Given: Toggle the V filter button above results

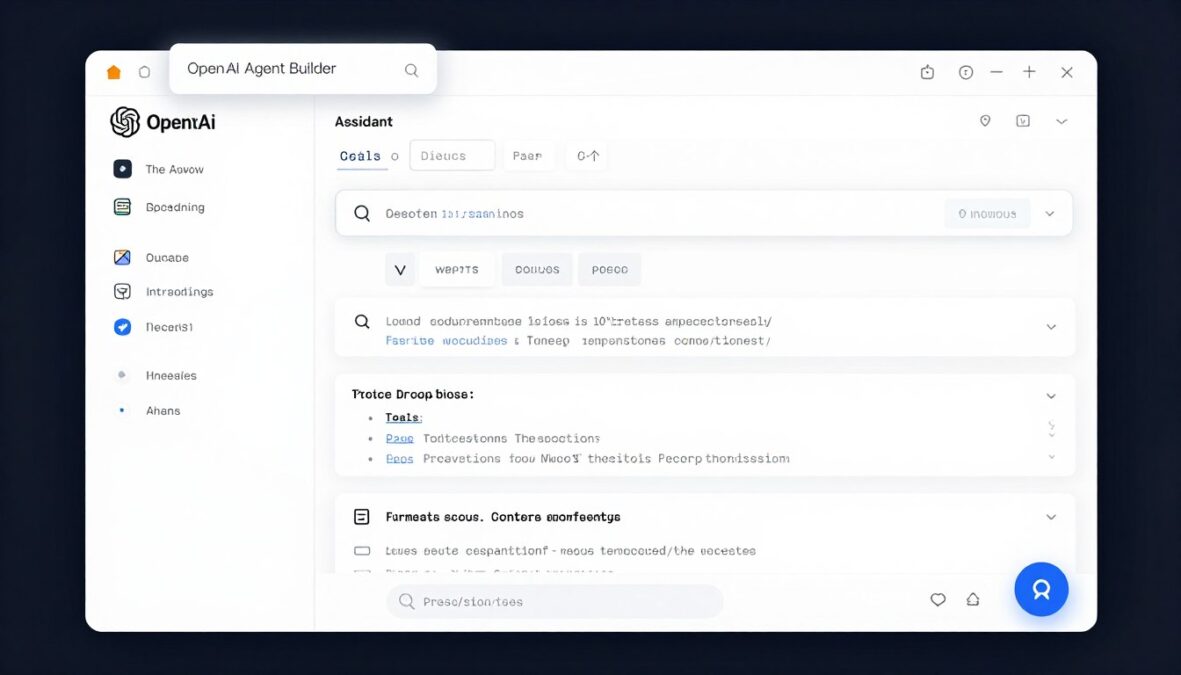Looking at the screenshot, I should (x=400, y=269).
